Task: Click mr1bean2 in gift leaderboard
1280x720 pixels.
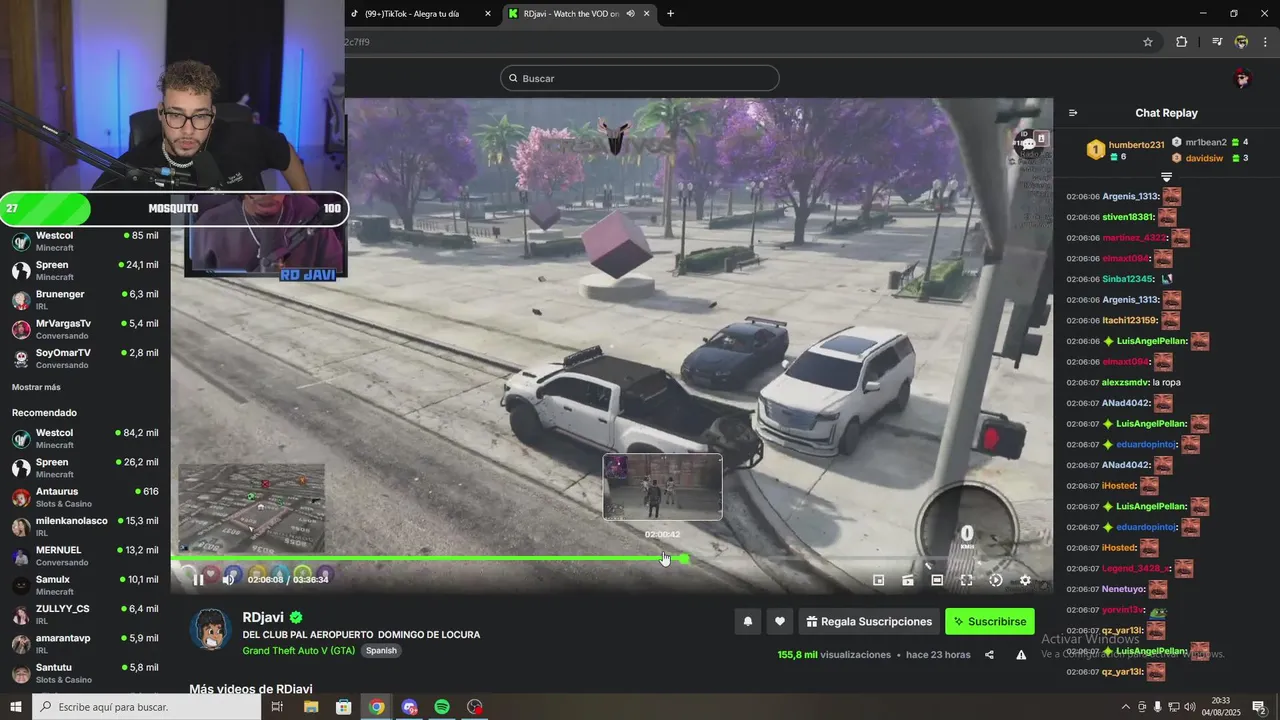Action: coord(1206,142)
